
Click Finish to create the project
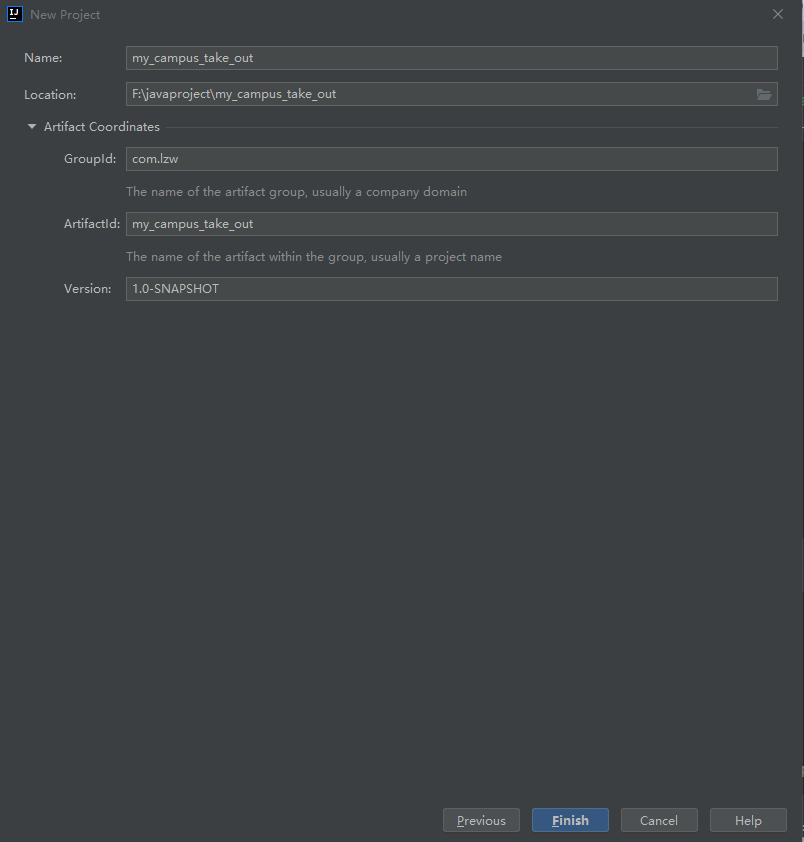pyautogui.click(x=570, y=820)
